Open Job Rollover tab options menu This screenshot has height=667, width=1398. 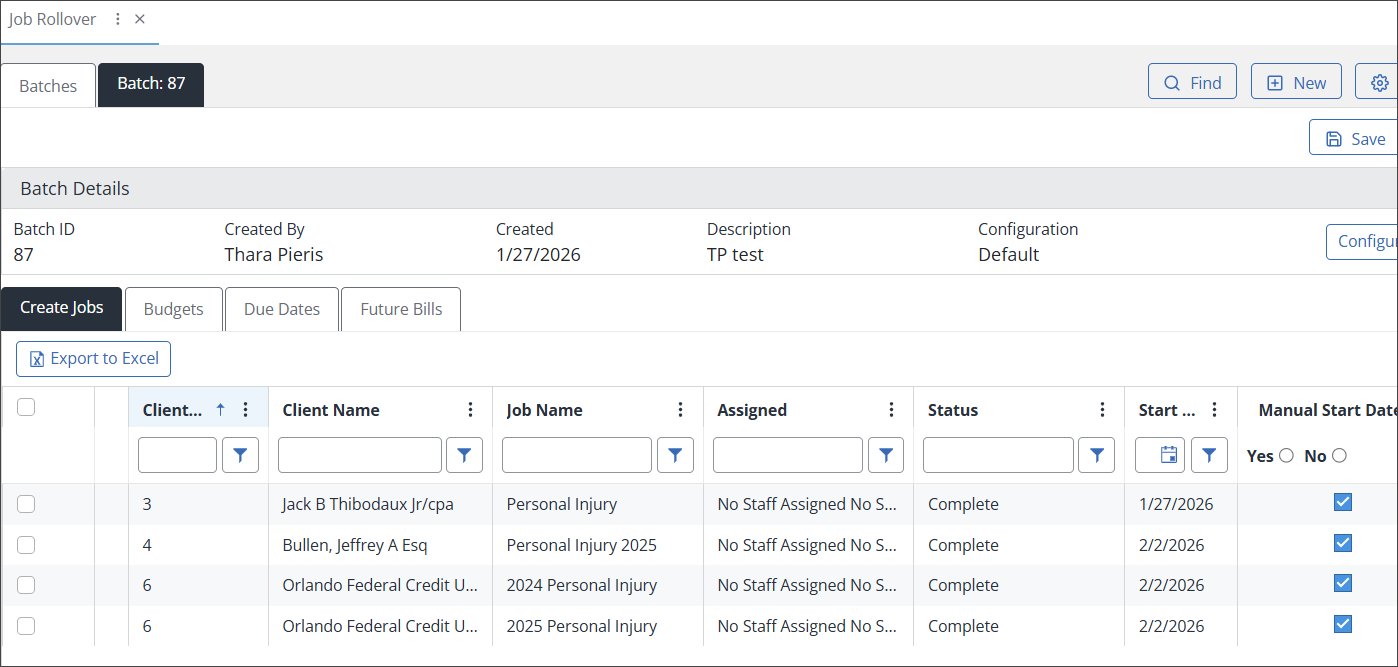click(118, 20)
